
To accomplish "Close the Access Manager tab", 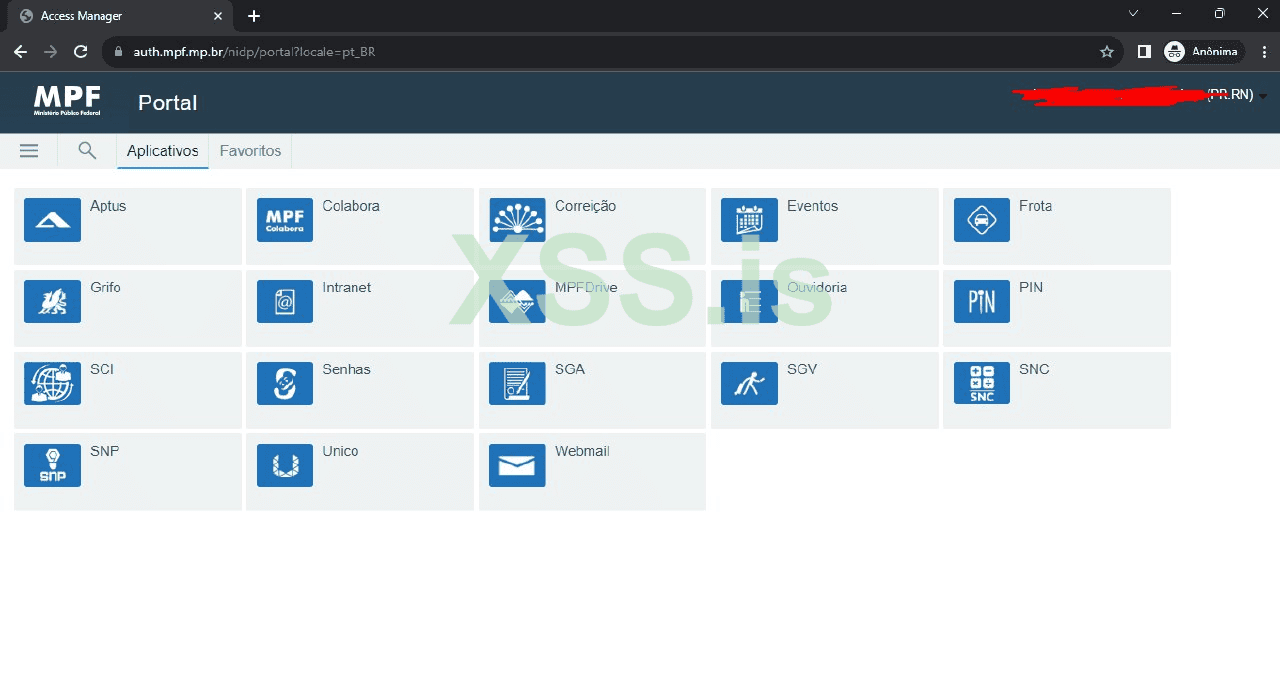I will coord(218,16).
